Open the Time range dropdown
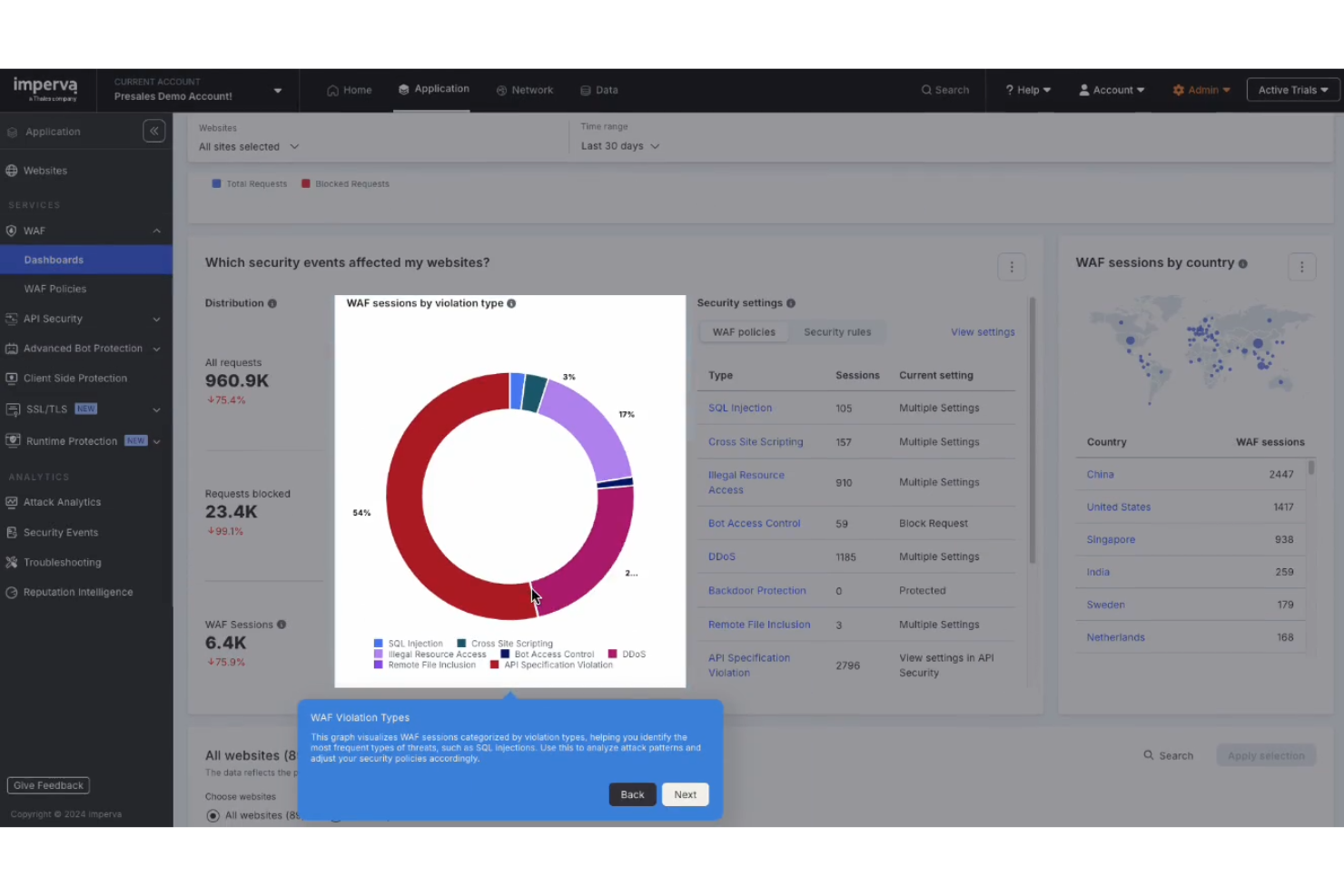The height and width of the screenshot is (896, 1344). pos(619,146)
